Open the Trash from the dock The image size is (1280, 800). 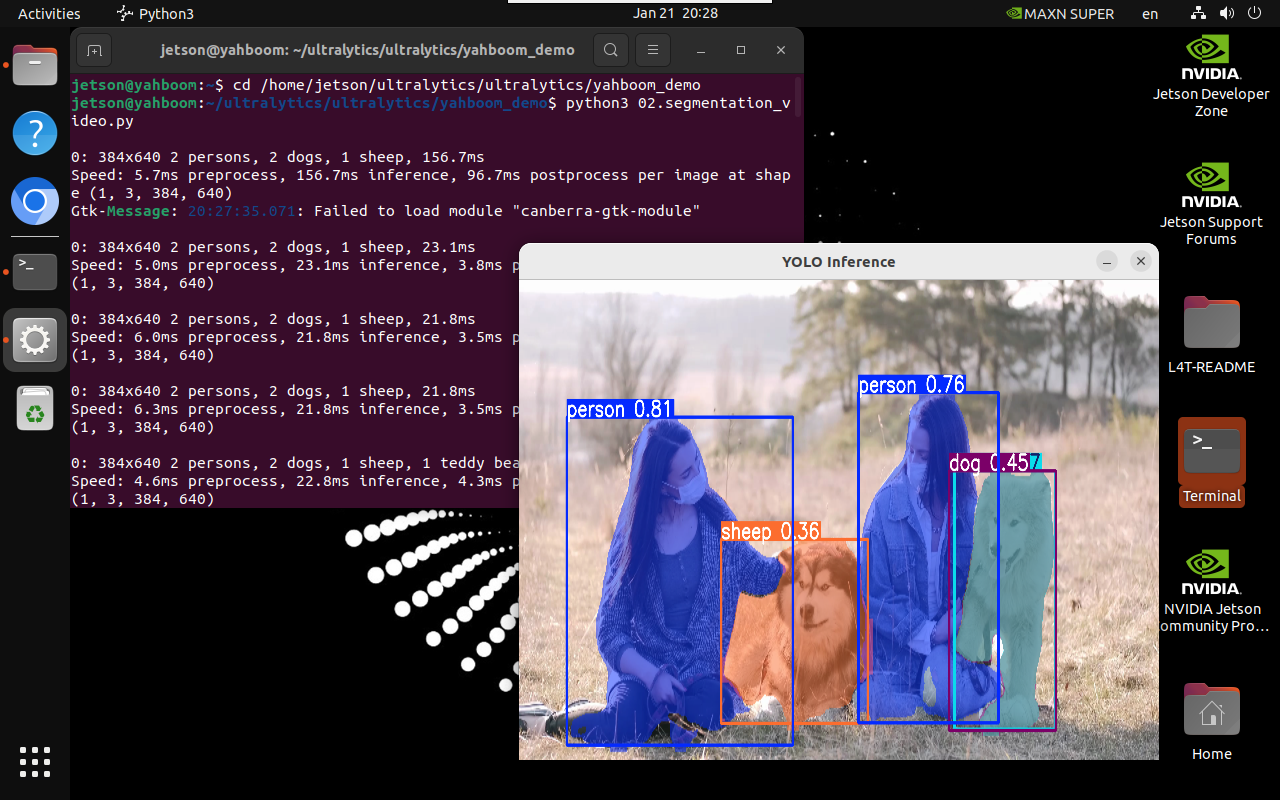35,408
